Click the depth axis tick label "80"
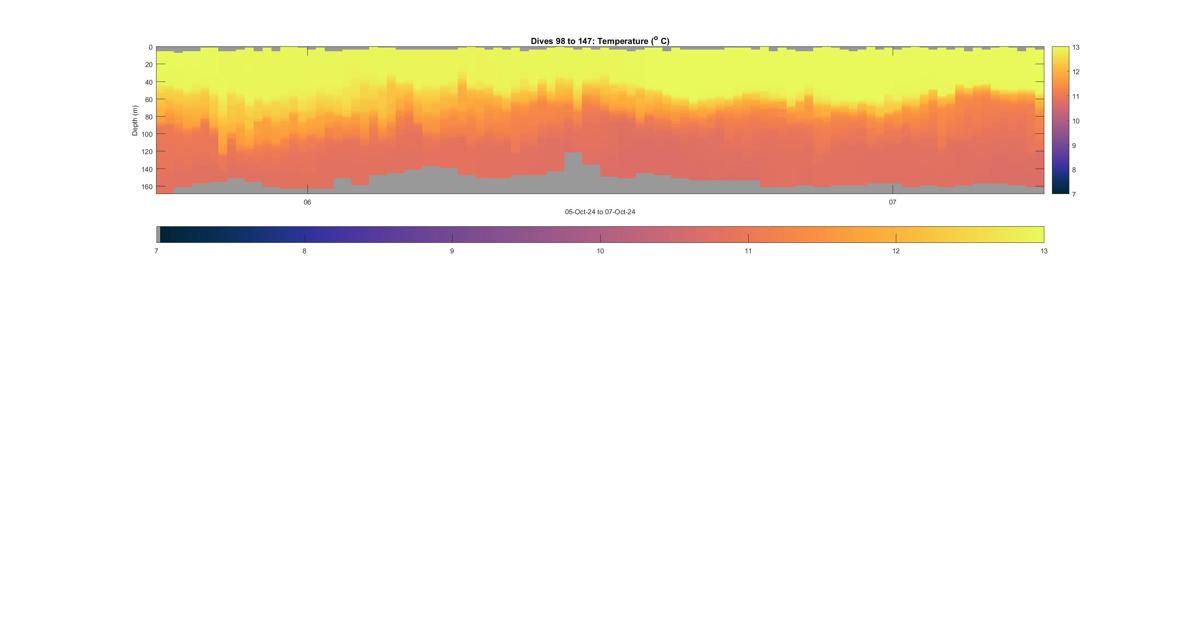 pos(148,117)
